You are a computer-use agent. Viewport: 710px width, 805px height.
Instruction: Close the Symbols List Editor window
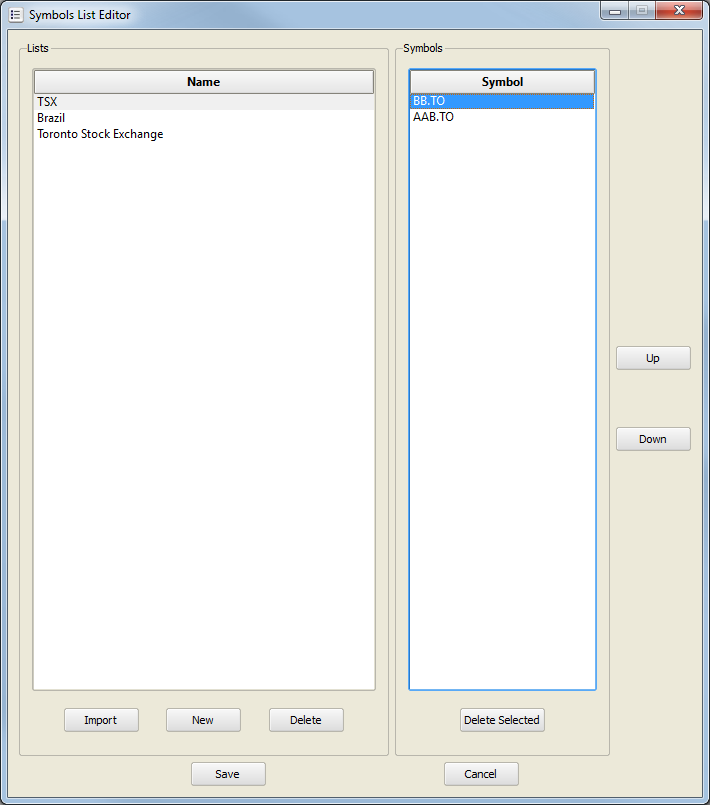(680, 11)
